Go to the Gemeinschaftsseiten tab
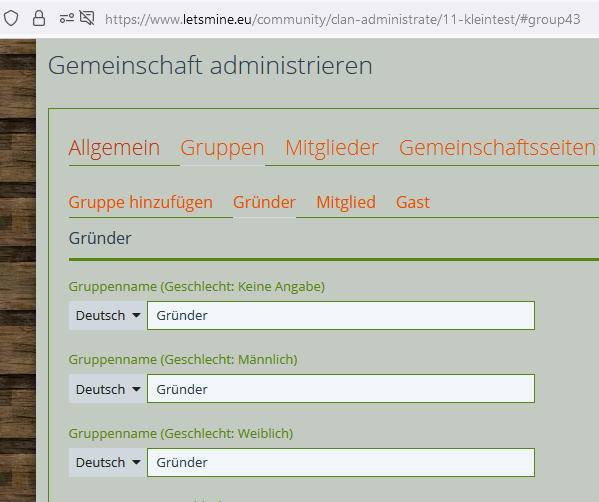The width and height of the screenshot is (599, 502). 497,147
